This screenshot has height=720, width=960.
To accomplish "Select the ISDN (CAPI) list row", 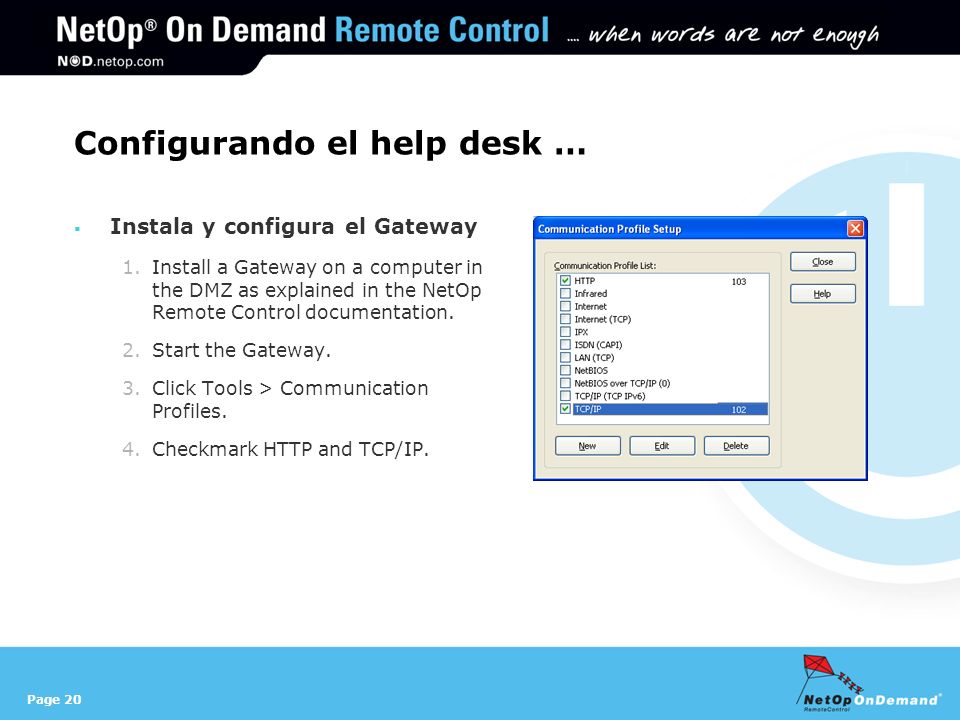I will click(x=663, y=345).
